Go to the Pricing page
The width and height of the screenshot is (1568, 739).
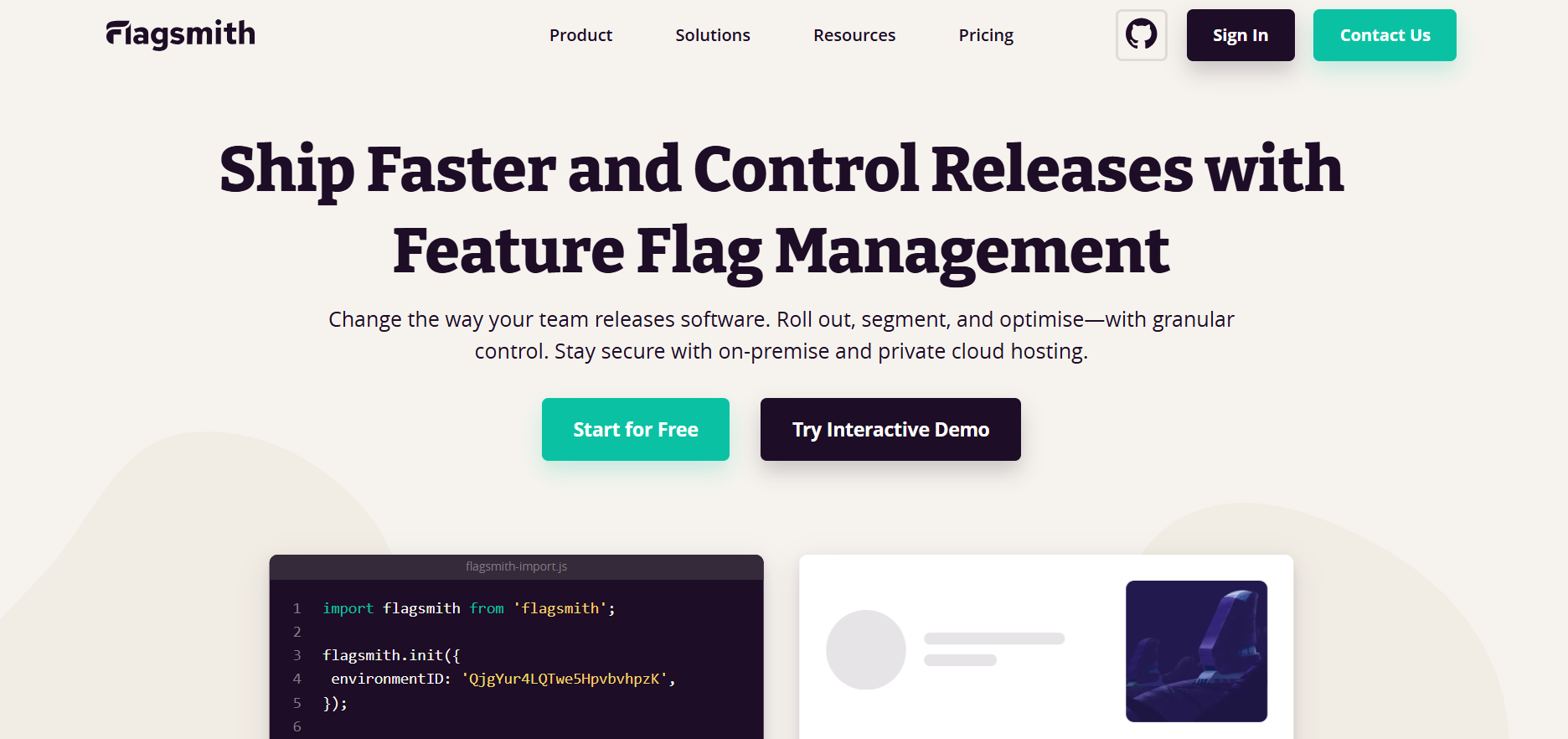pos(986,35)
